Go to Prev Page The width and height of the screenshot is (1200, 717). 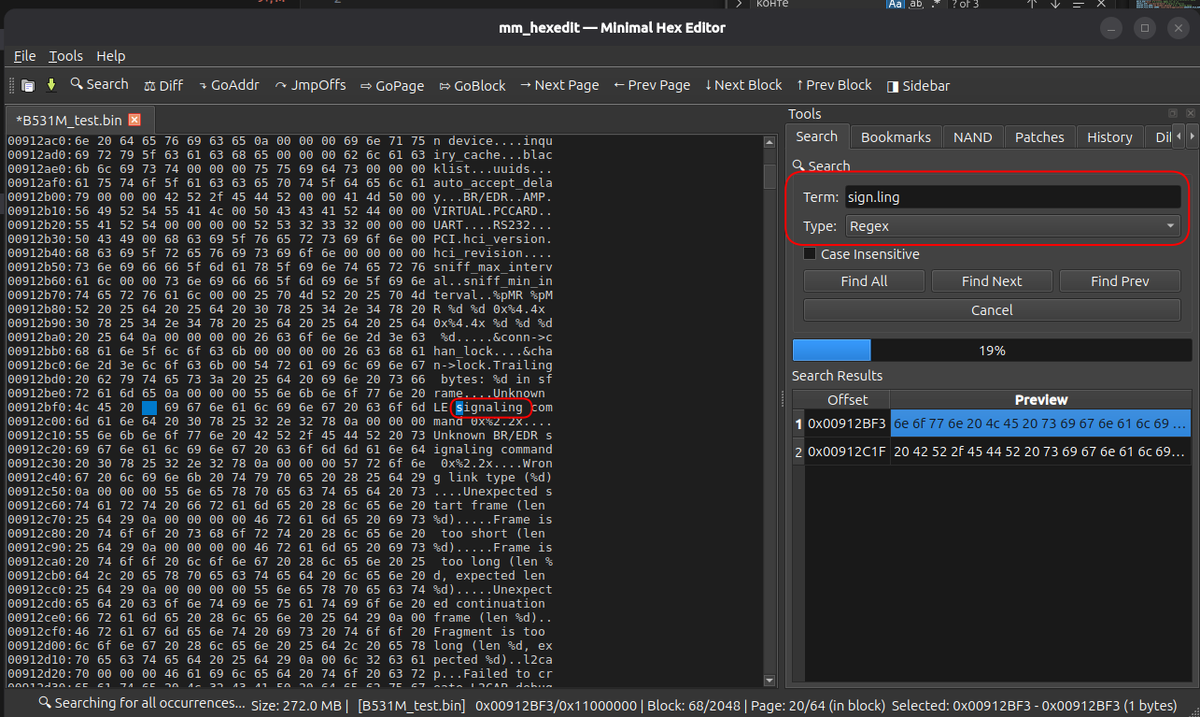tap(651, 85)
